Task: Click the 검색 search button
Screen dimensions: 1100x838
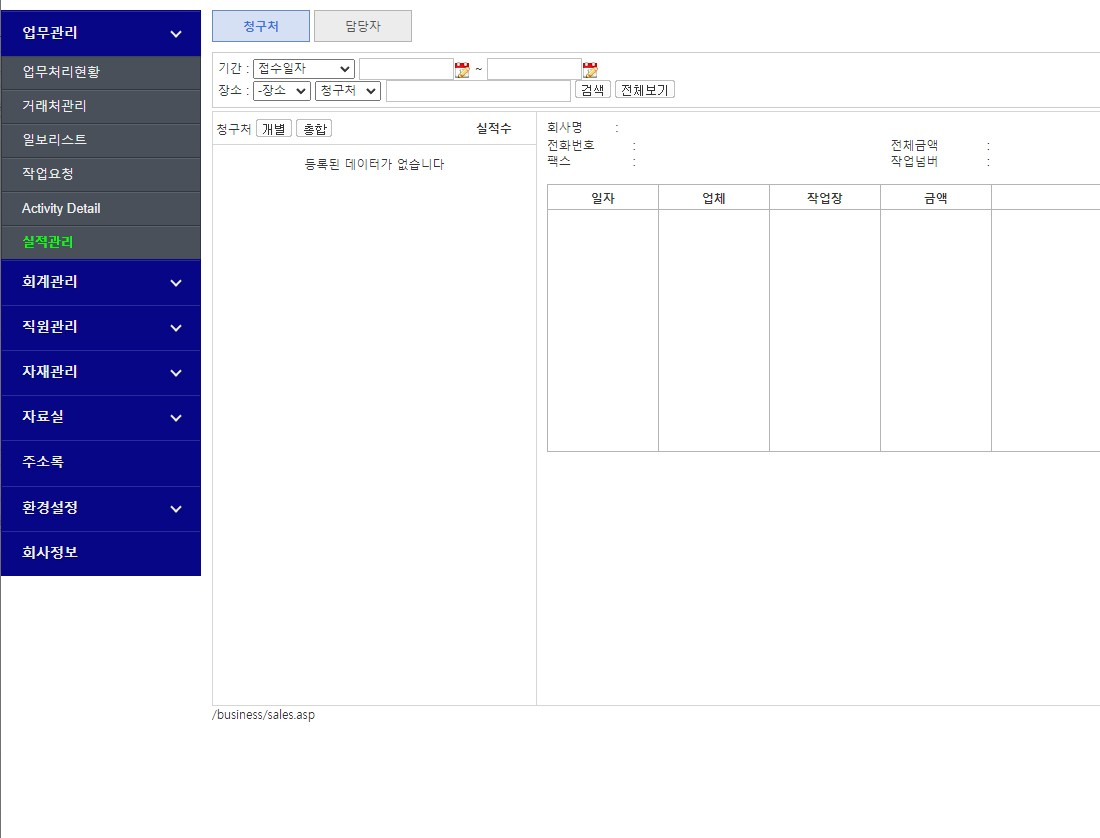Action: (x=592, y=90)
